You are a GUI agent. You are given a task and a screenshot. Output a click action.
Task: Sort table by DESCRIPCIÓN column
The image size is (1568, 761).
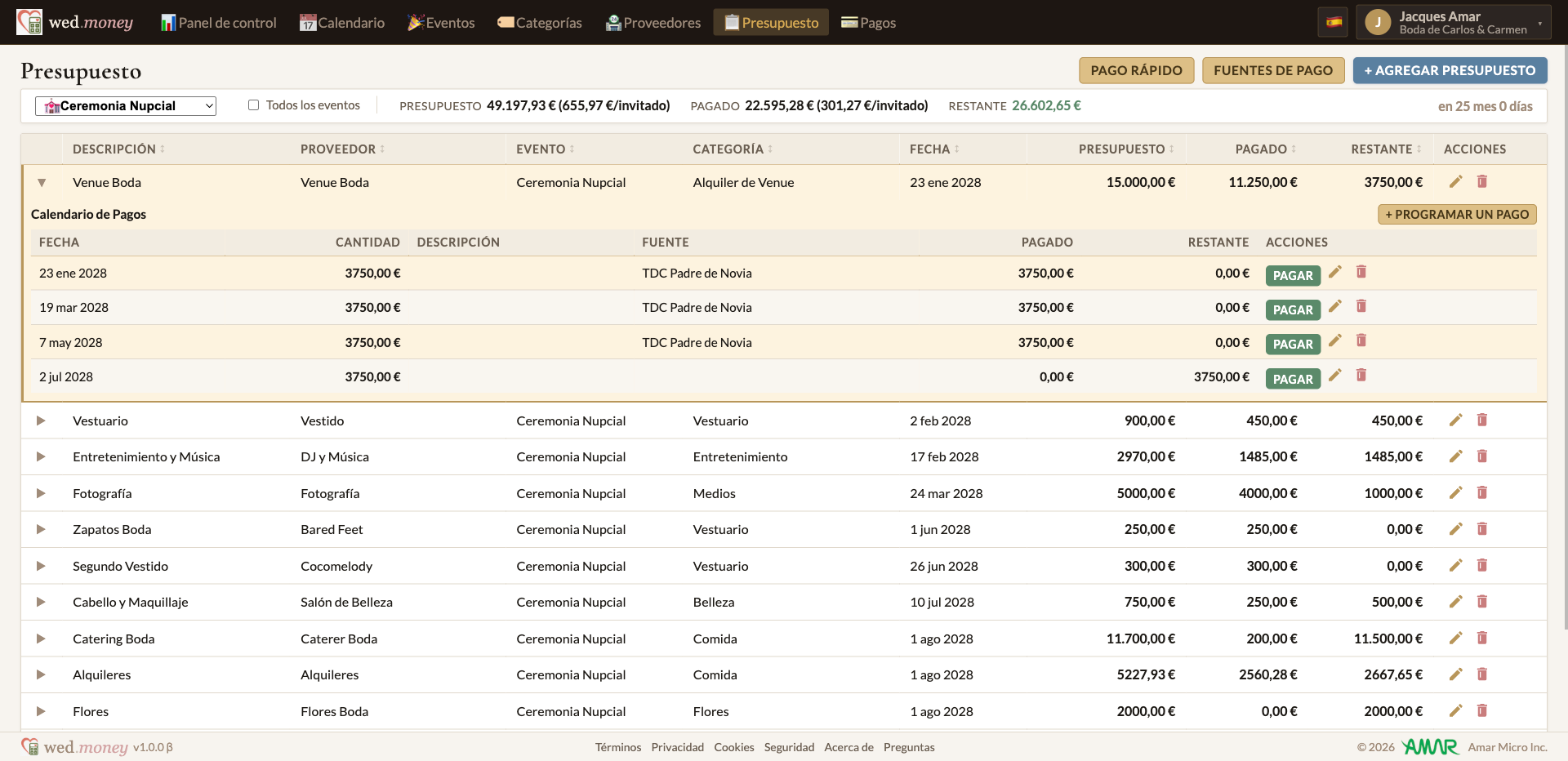pyautogui.click(x=118, y=149)
